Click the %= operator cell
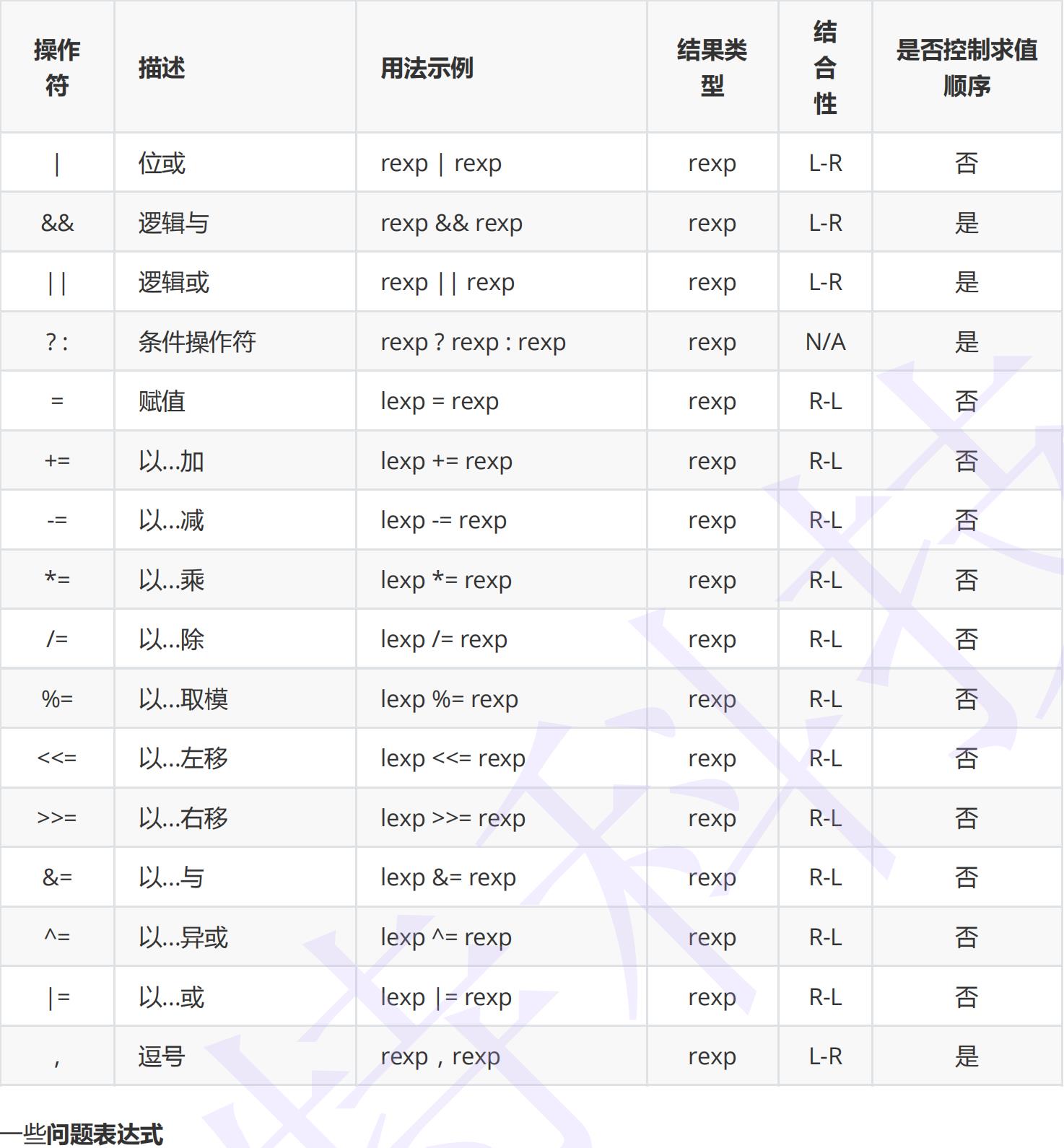This screenshot has width=1064, height=1148. pos(57,699)
